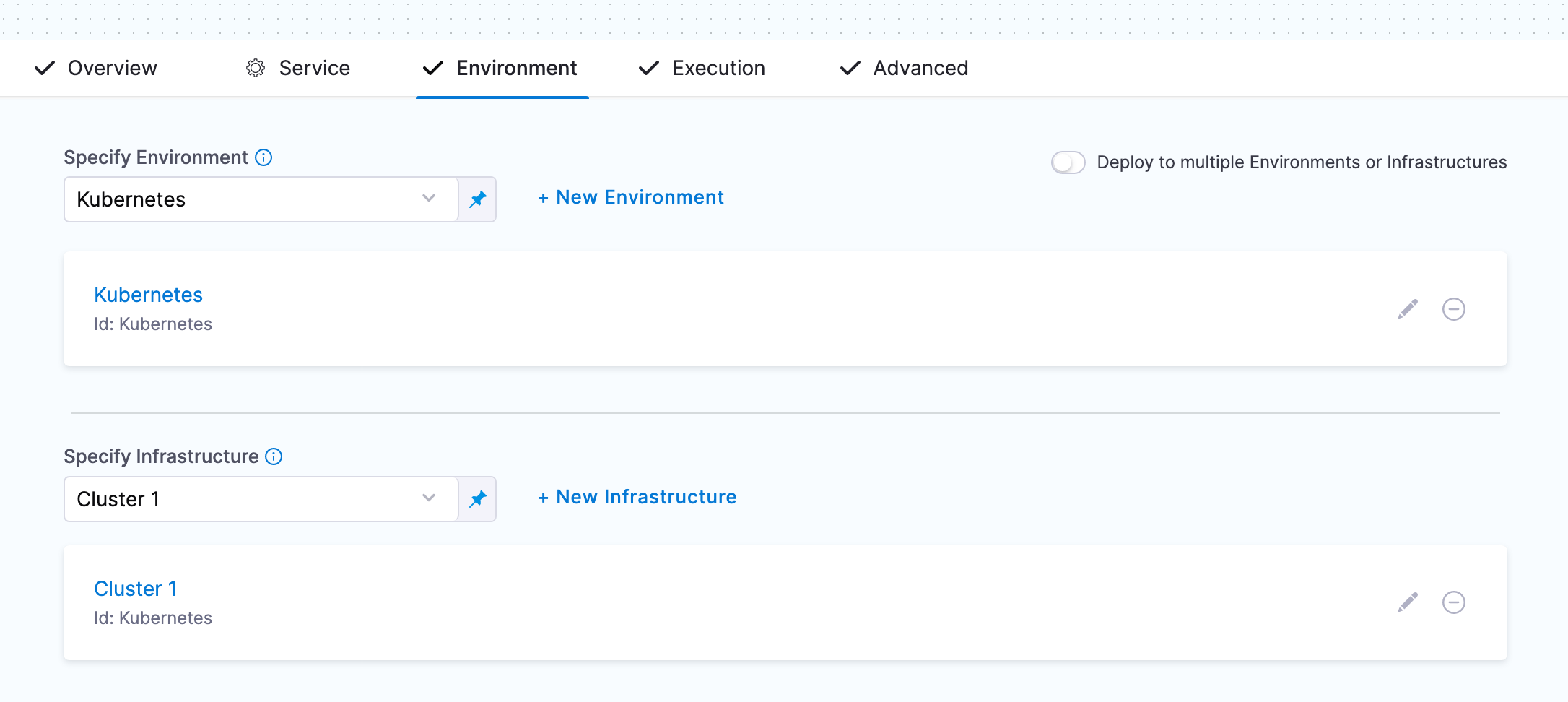
Task: Edit the Kubernetes environment with pencil icon
Action: 1407,309
